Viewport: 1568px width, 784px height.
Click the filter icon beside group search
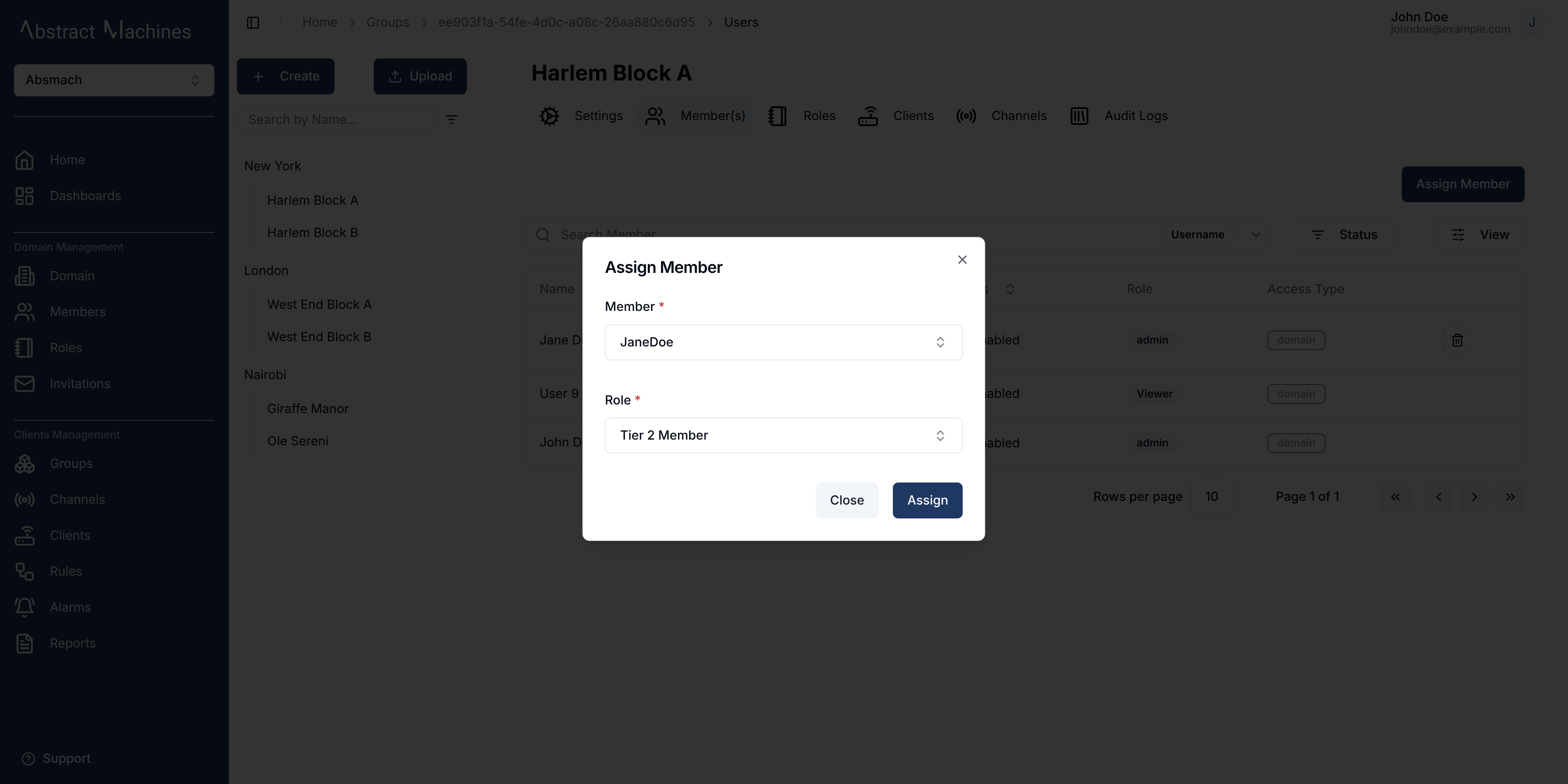tap(451, 119)
